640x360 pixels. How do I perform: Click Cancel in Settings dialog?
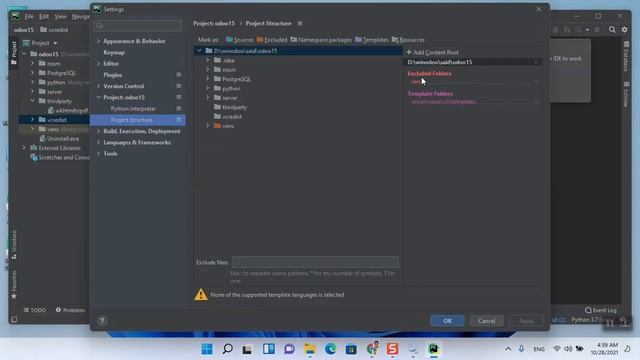click(x=487, y=320)
